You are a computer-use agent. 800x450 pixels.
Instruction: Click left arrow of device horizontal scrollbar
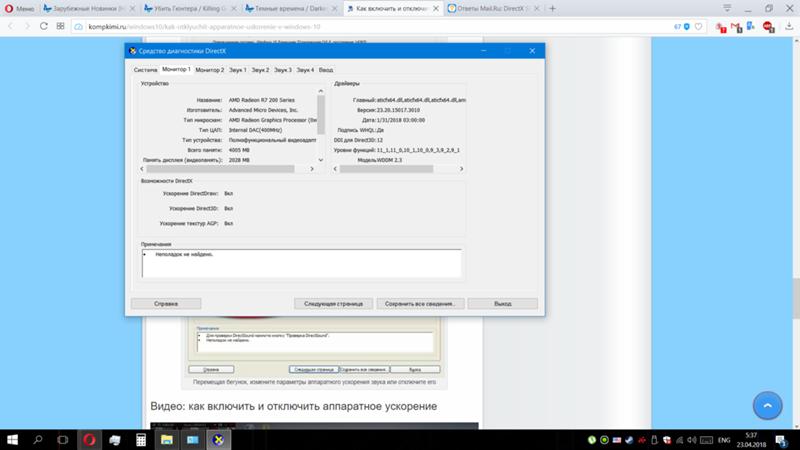[x=142, y=169]
